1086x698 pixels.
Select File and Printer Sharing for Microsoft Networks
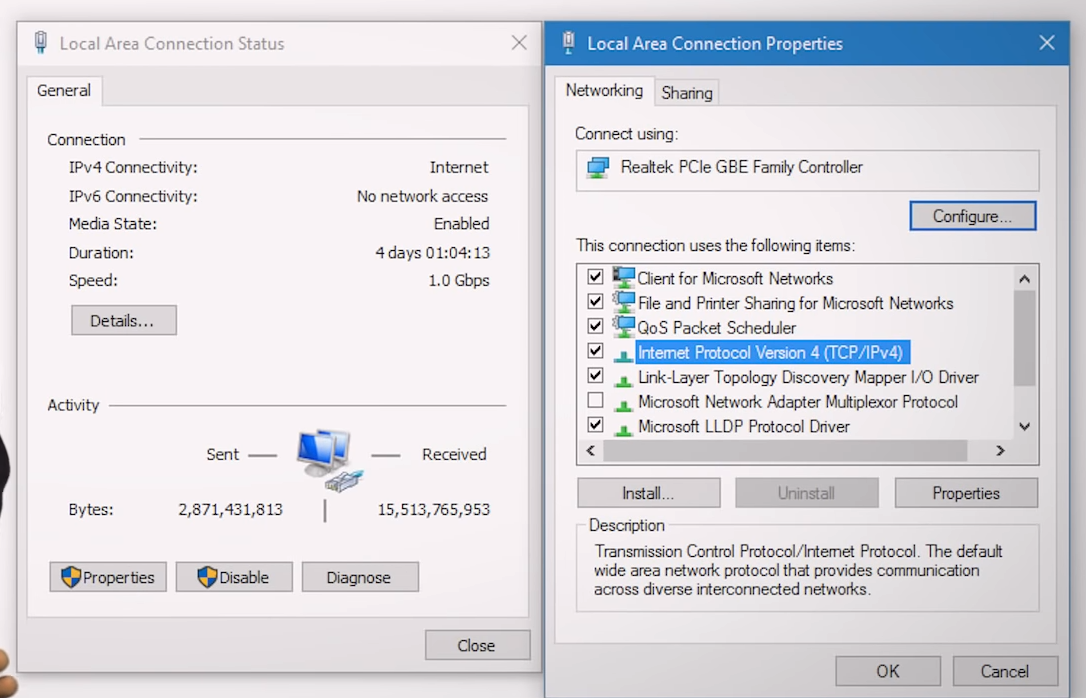[x=795, y=303]
